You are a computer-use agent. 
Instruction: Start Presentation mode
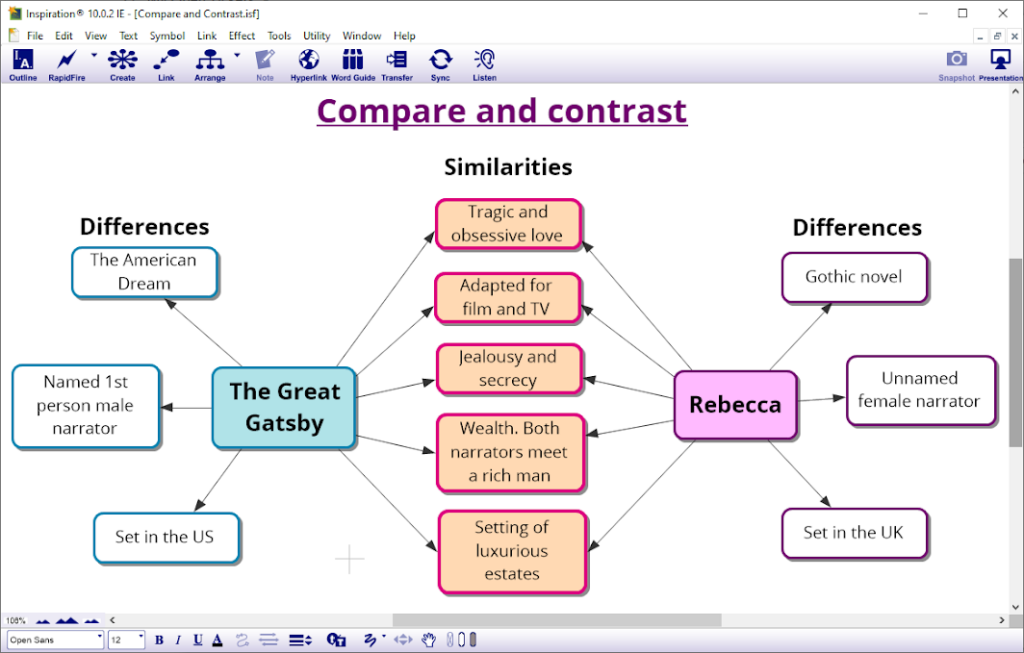coord(1000,65)
